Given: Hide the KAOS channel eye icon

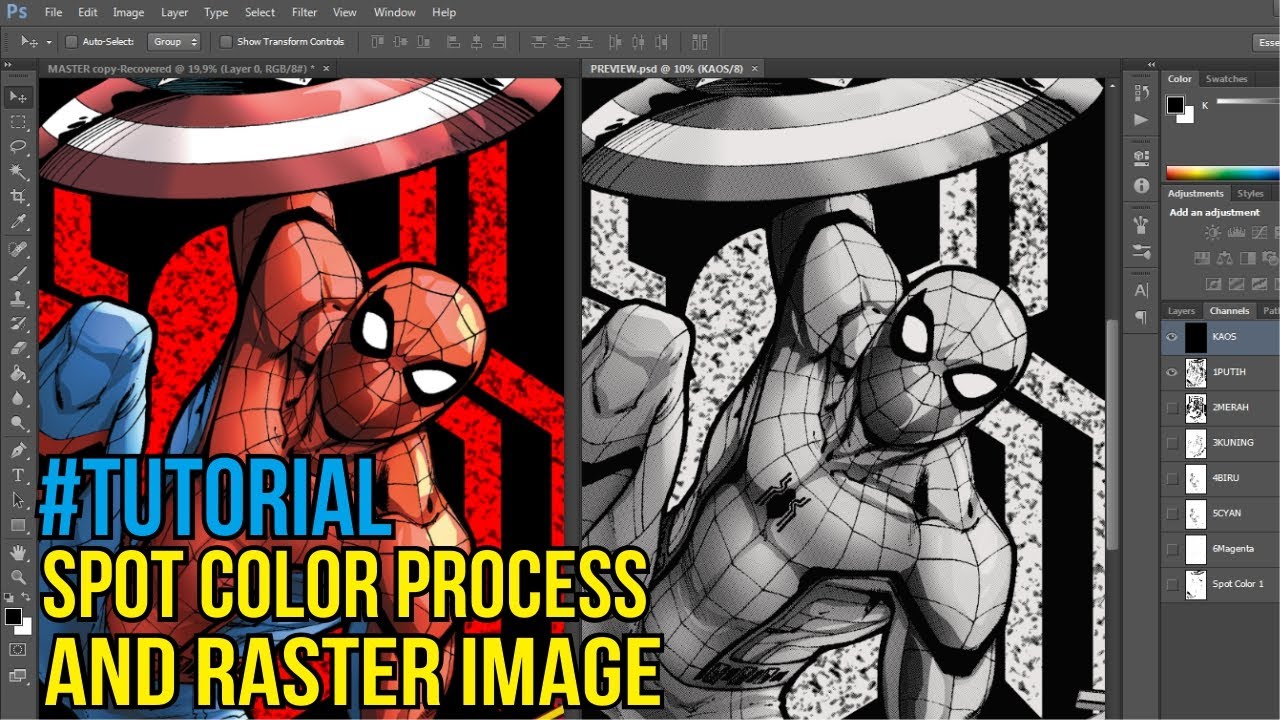Looking at the screenshot, I should [1172, 337].
